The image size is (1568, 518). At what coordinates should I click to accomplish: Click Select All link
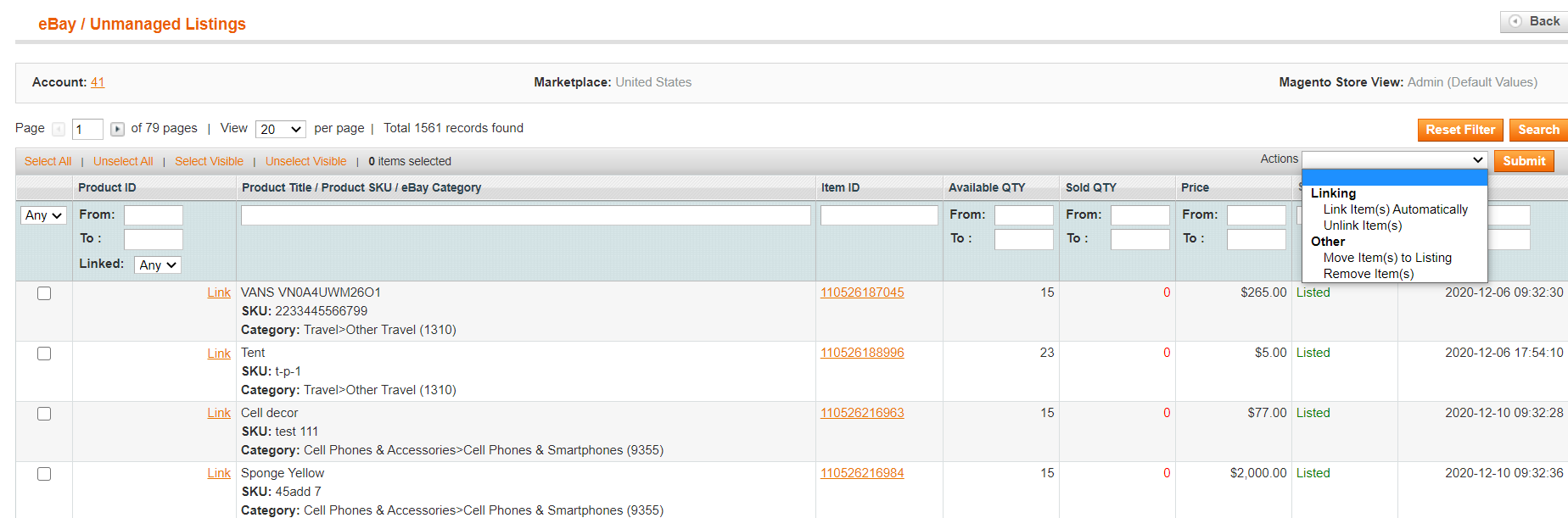point(48,161)
